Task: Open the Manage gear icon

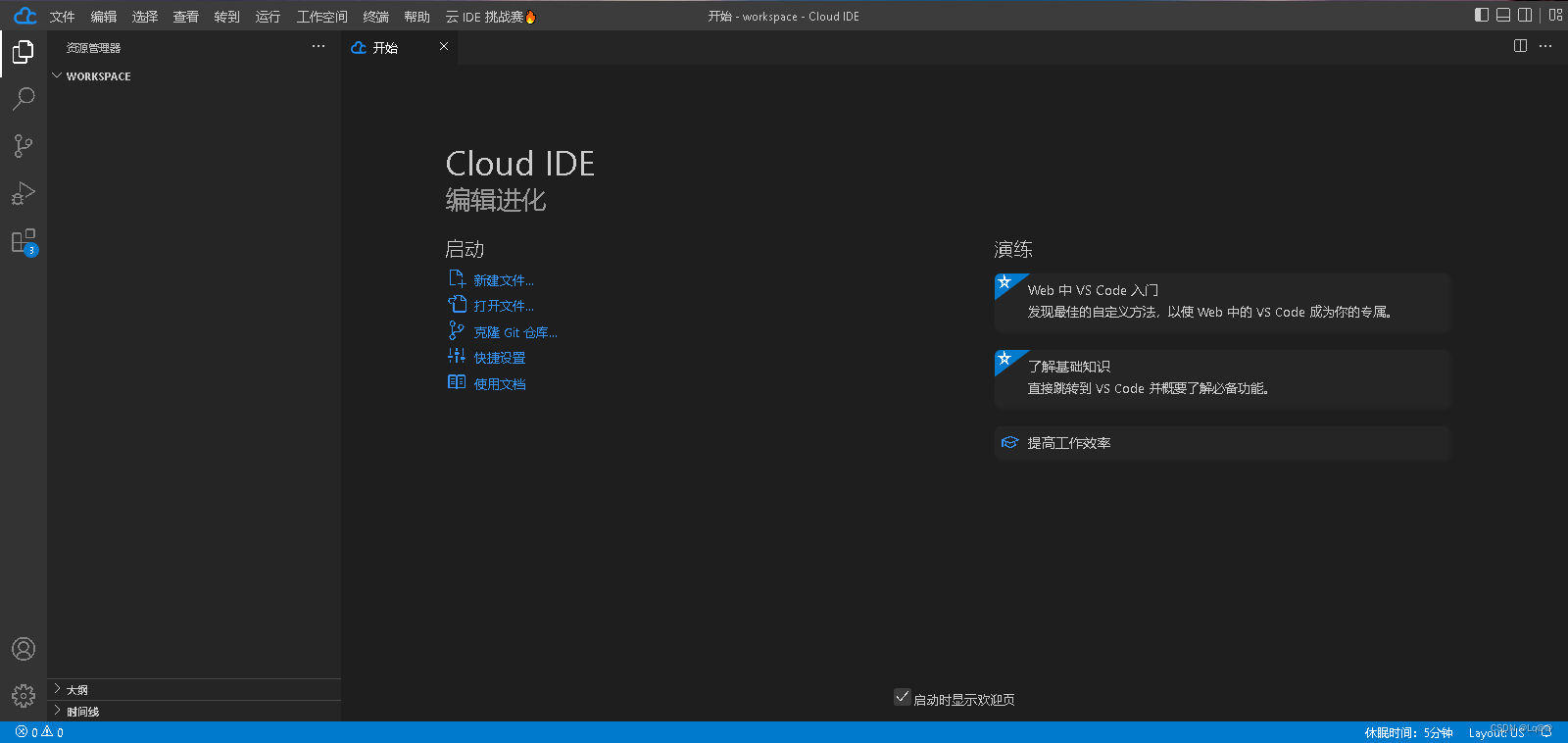Action: 24,696
